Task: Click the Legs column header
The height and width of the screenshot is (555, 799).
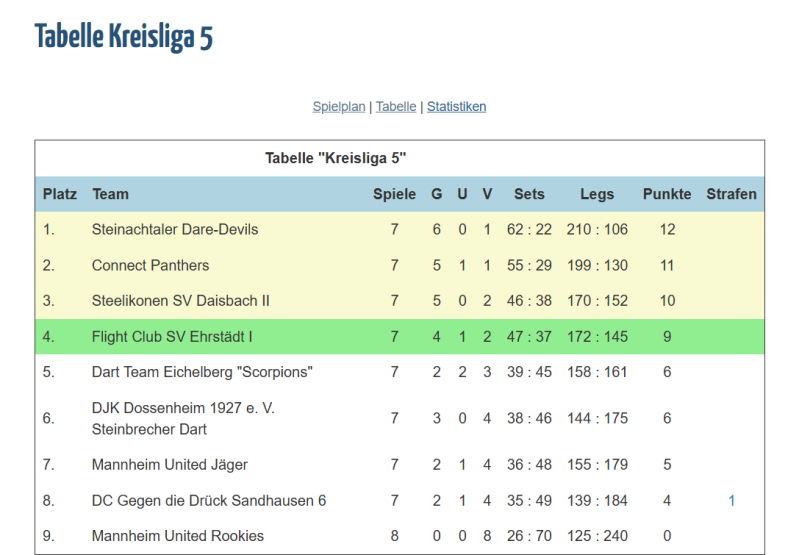Action: coord(597,194)
